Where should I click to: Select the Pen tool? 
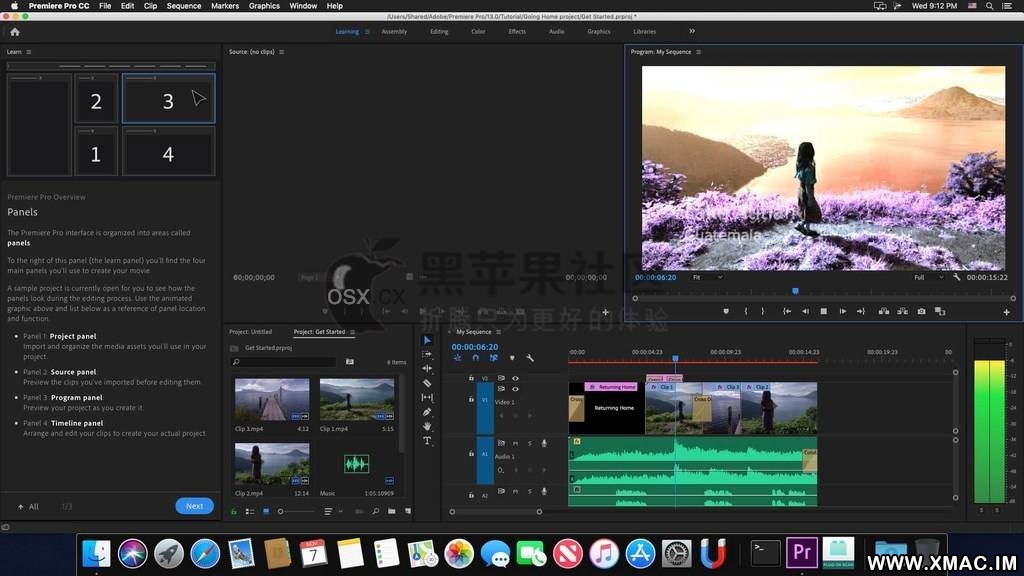tap(427, 411)
